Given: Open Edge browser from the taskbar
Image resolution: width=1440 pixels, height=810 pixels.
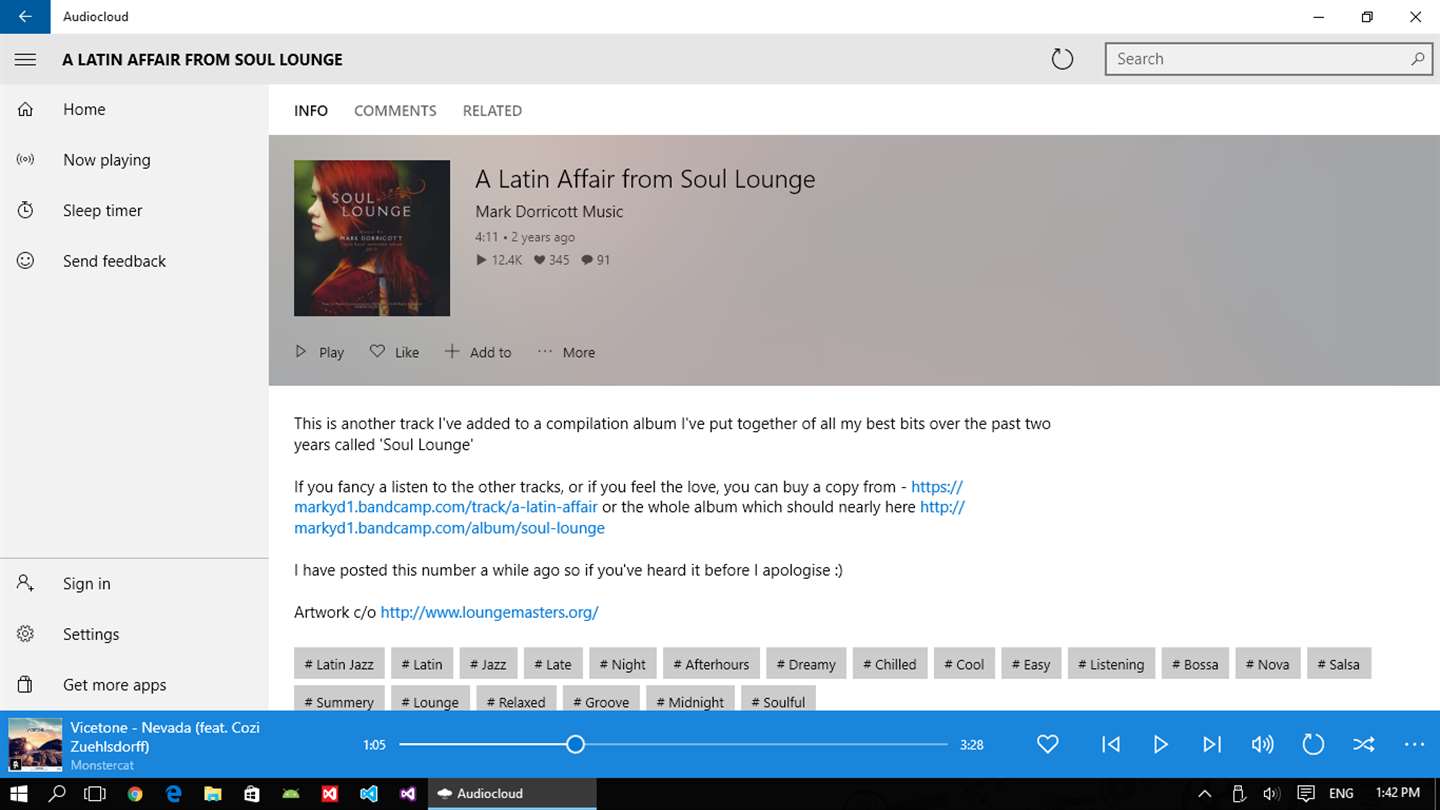Looking at the screenshot, I should click(x=174, y=794).
